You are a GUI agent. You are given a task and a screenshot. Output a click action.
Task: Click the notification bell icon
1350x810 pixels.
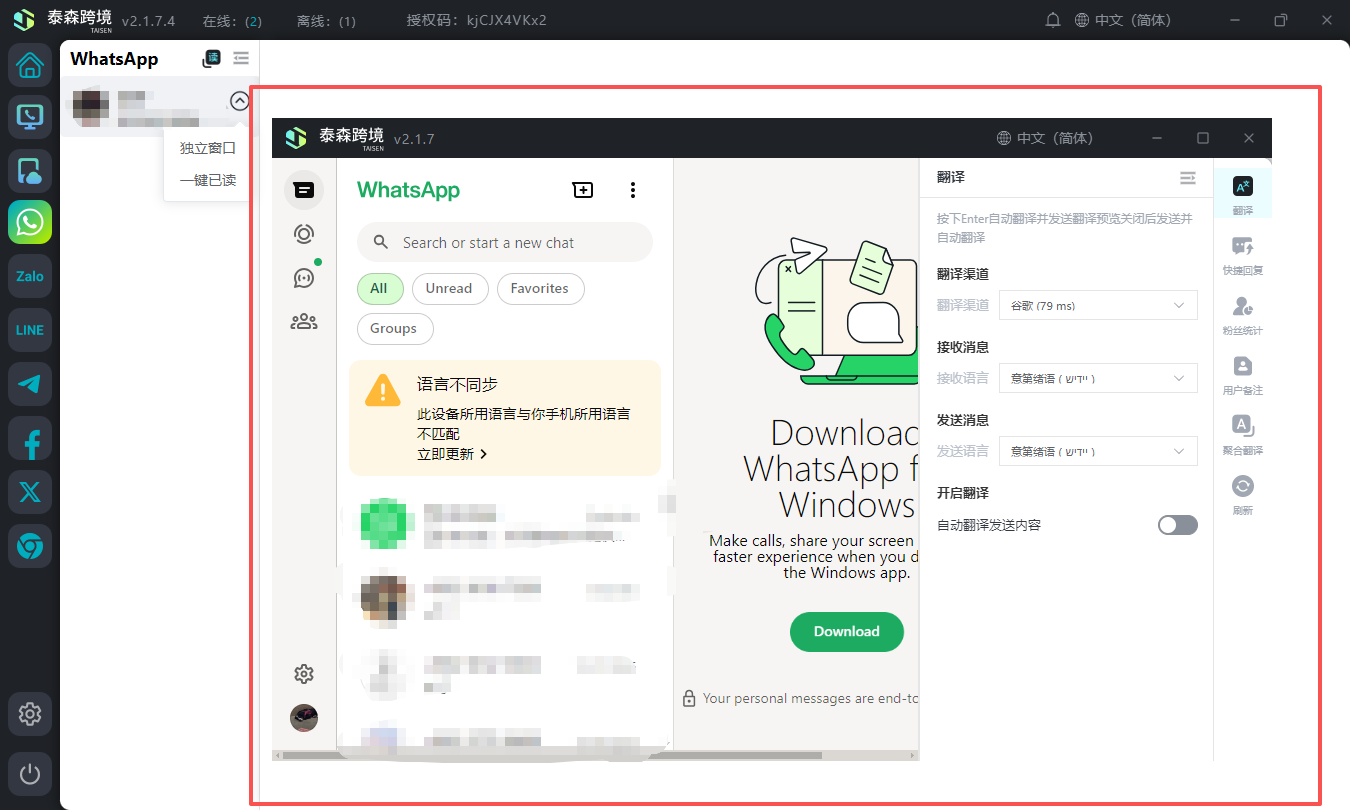1053,20
